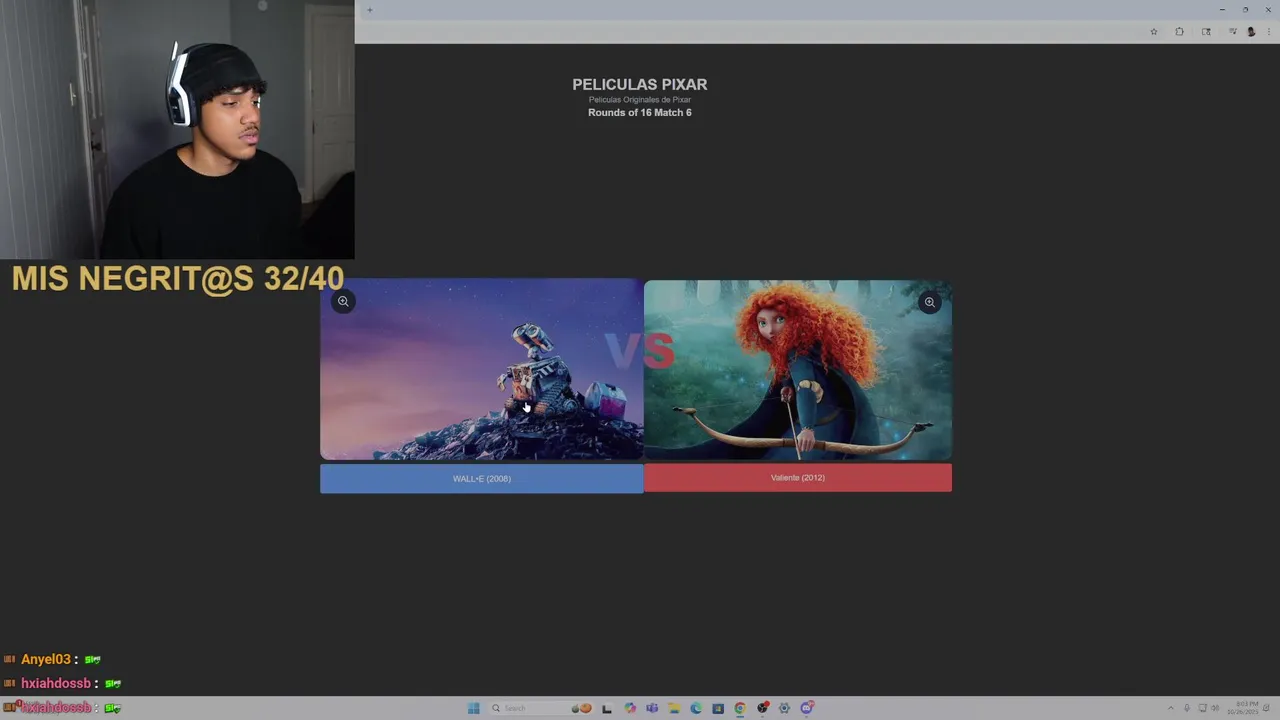Open Microsoft Teams from the taskbar

pos(652,708)
